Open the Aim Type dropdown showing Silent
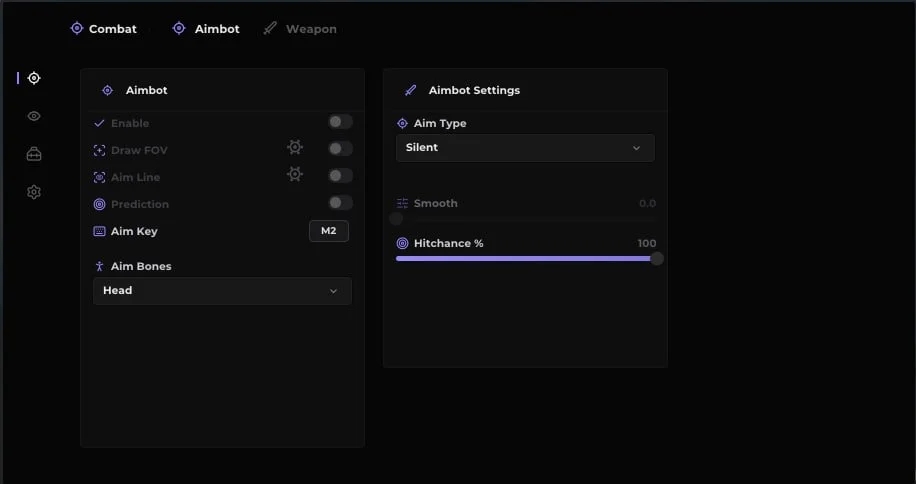 coord(525,148)
